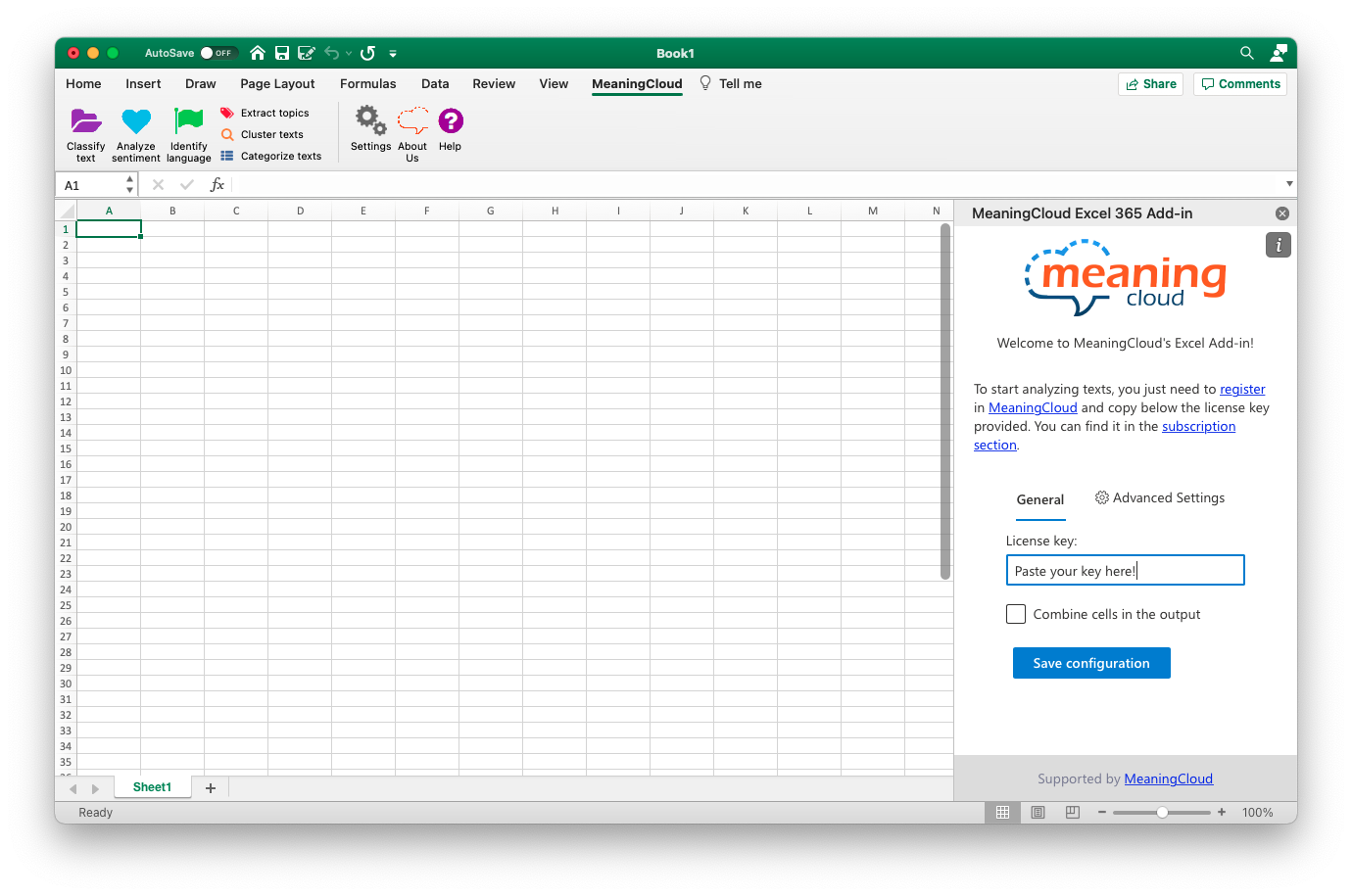The height and width of the screenshot is (896, 1352).
Task: Click the formula bar cancel X icon
Action: point(158,184)
